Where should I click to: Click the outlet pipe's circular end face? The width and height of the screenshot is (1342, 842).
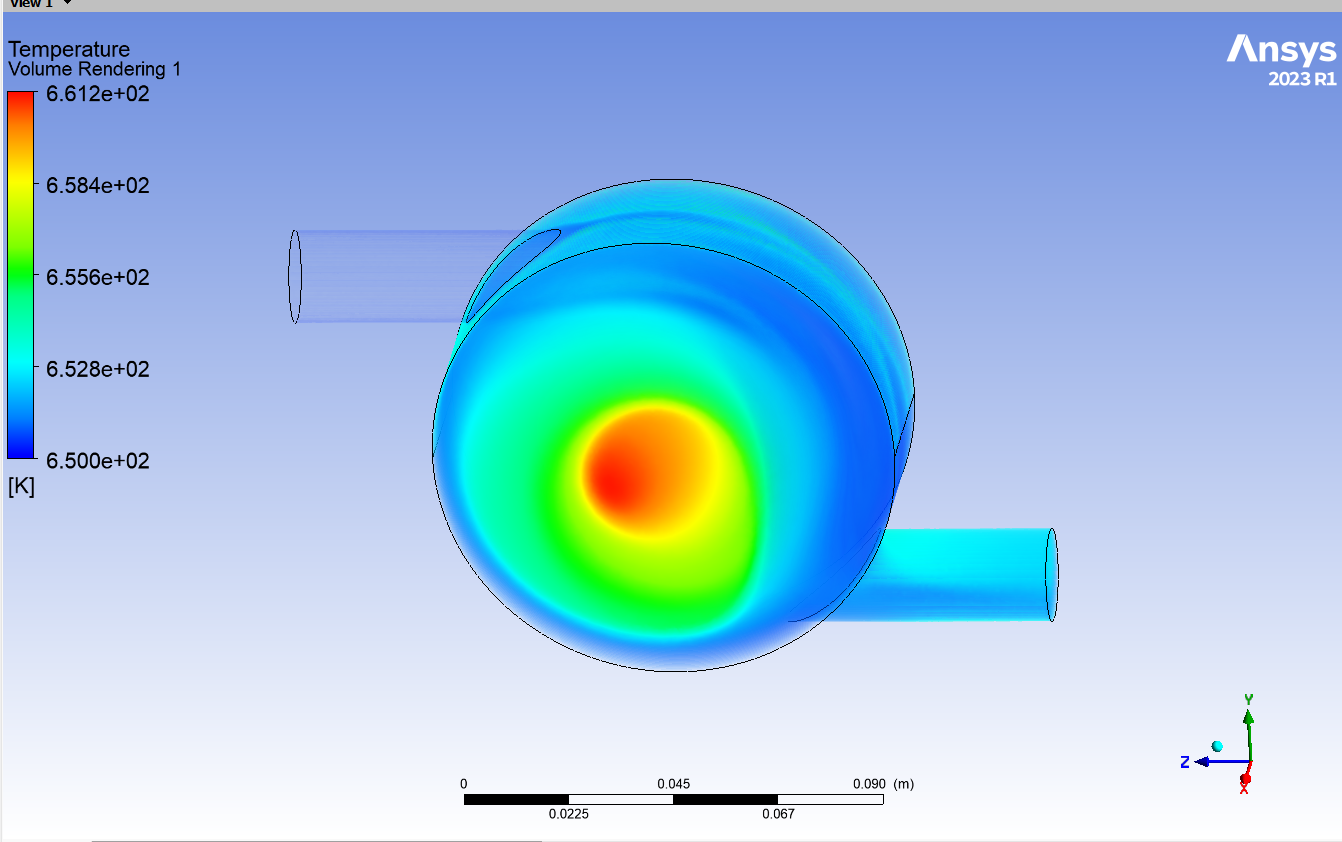pyautogui.click(x=1051, y=574)
